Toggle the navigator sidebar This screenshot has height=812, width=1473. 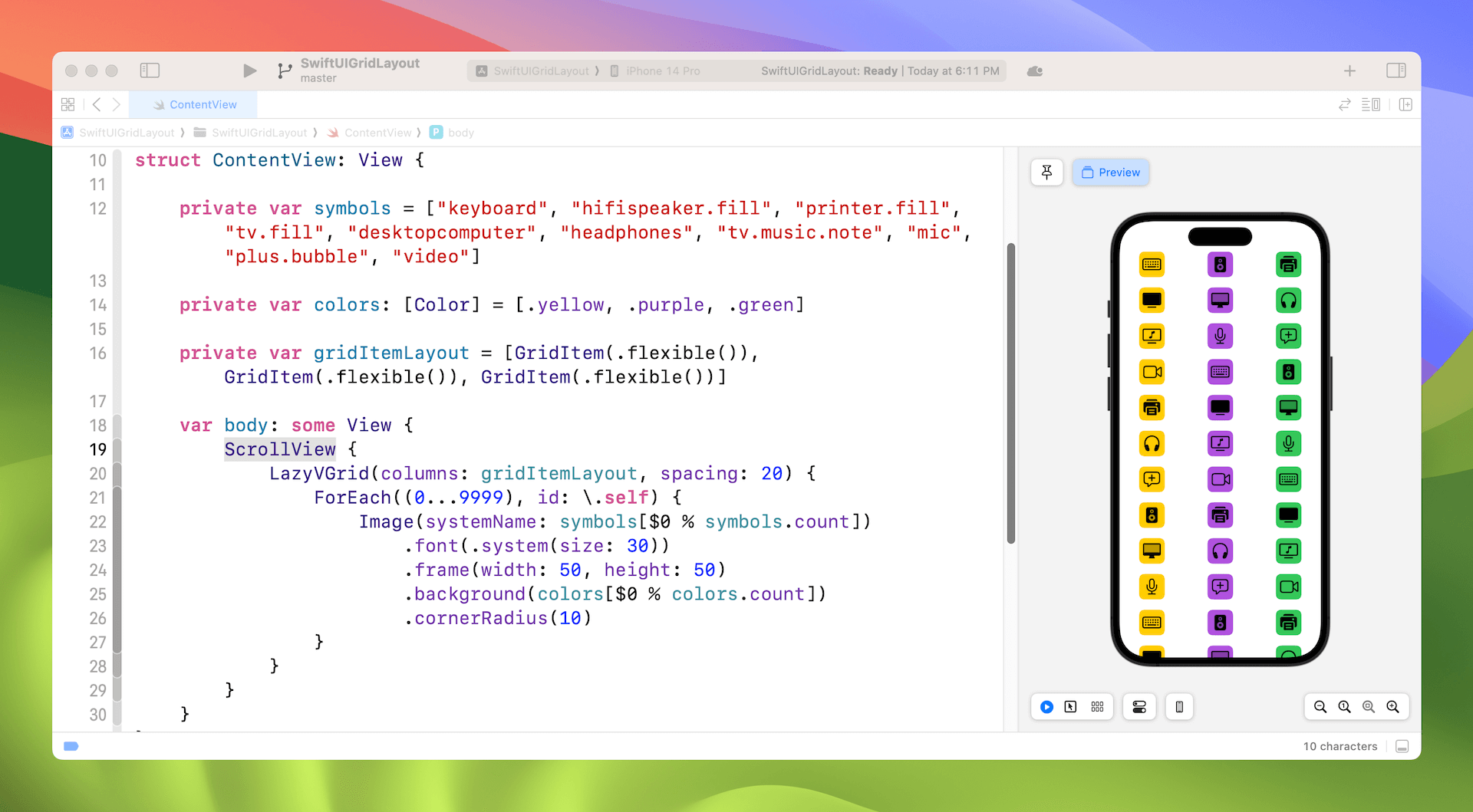150,71
